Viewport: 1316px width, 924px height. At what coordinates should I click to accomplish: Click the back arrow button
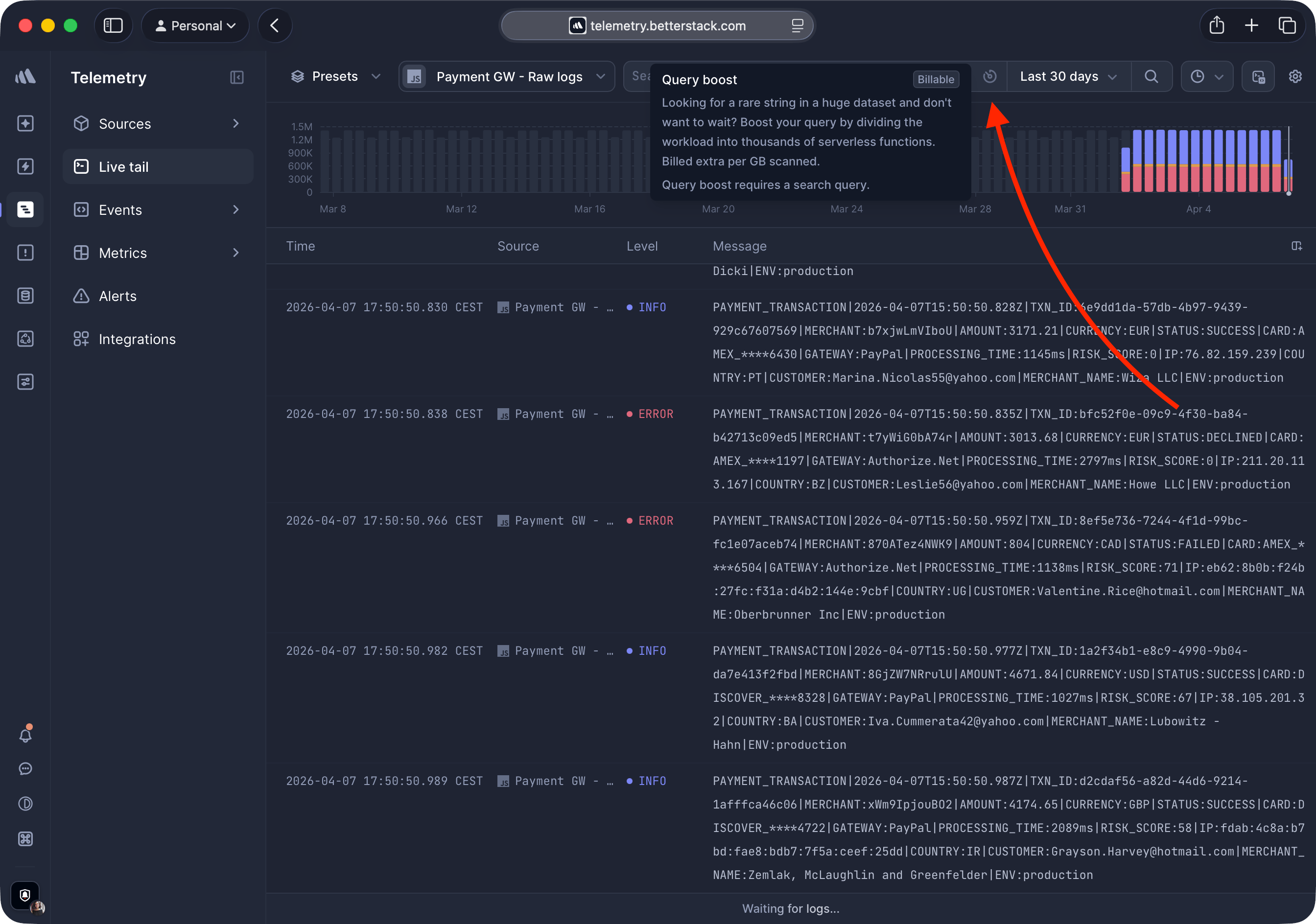pyautogui.click(x=275, y=25)
